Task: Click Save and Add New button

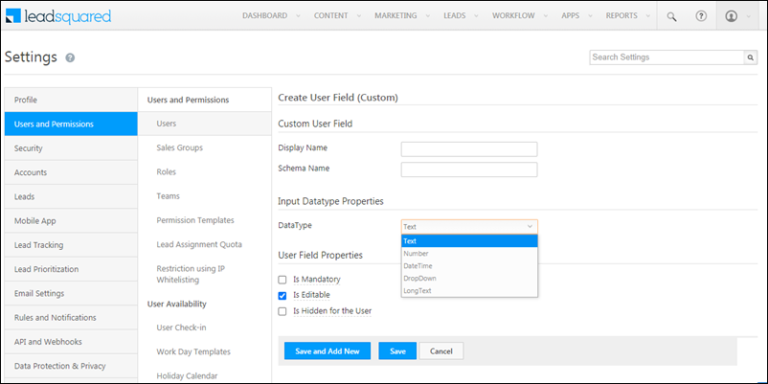Action: (x=327, y=351)
